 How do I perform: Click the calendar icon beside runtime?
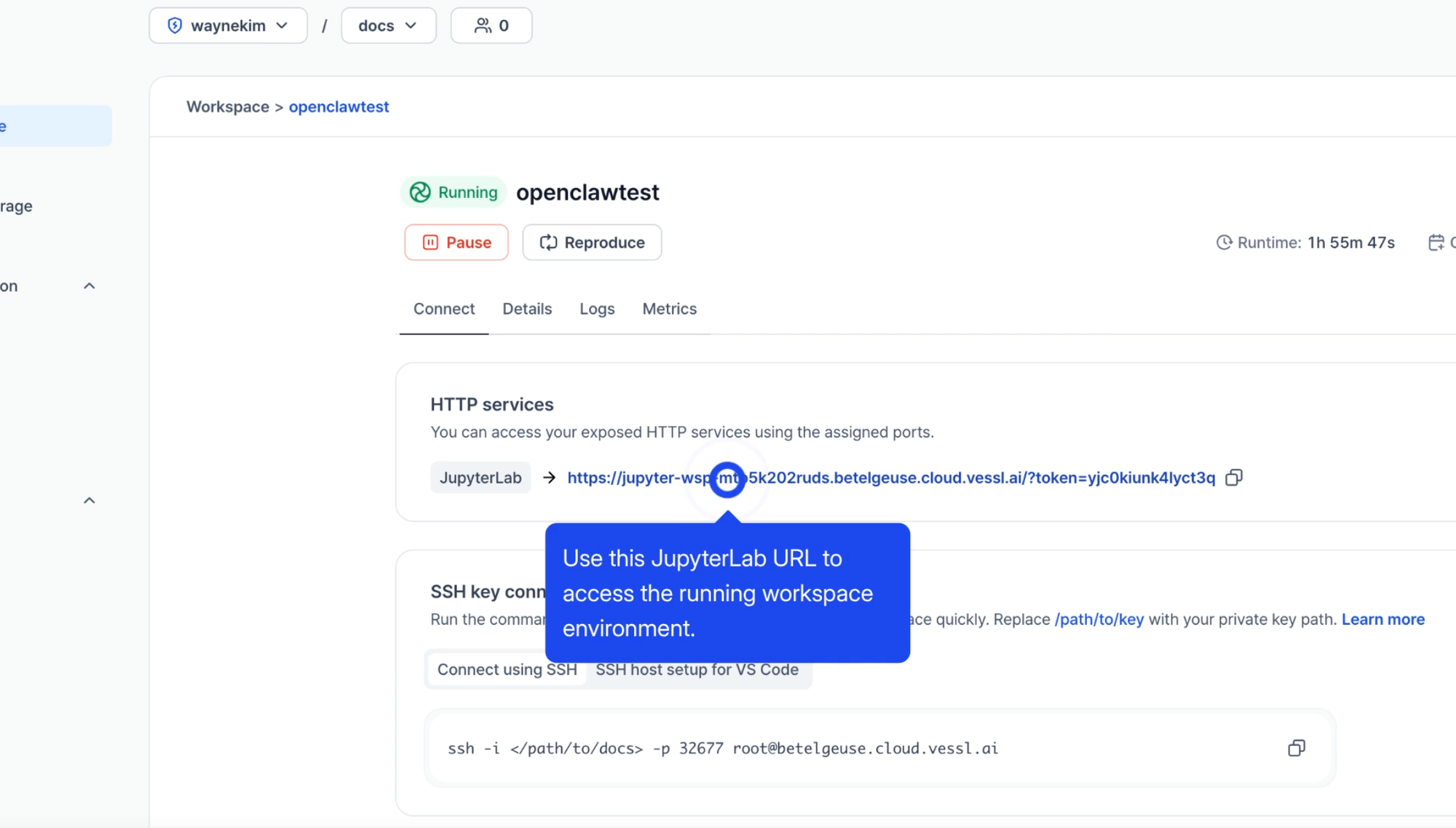(x=1436, y=243)
